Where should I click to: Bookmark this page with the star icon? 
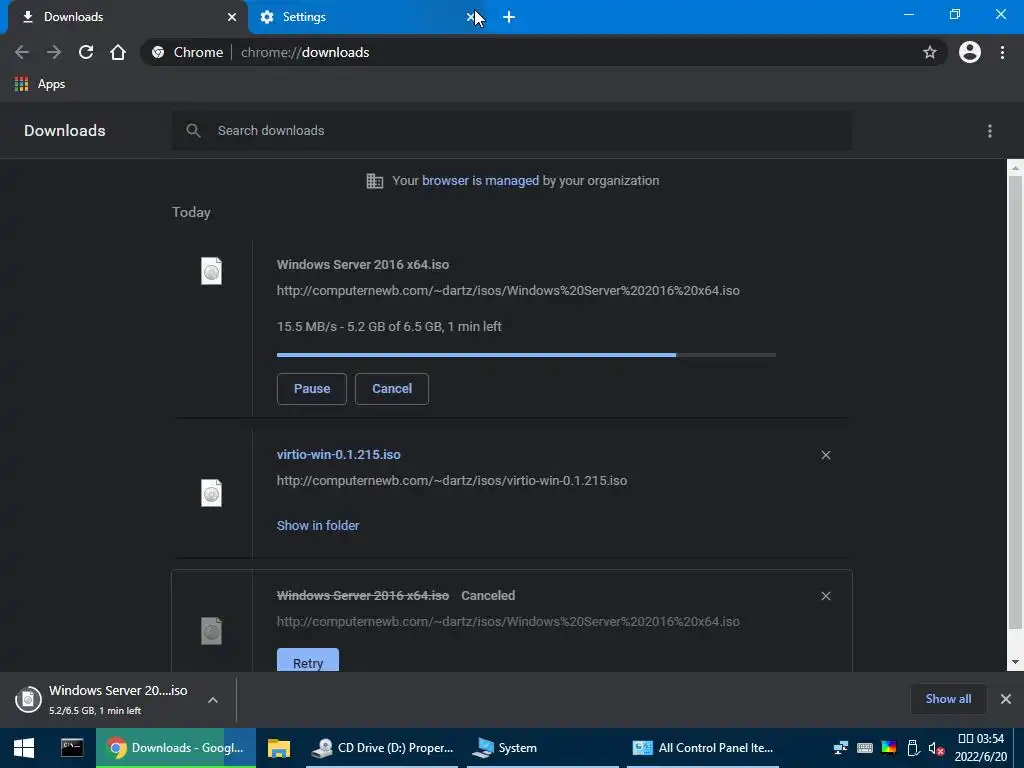click(x=929, y=52)
